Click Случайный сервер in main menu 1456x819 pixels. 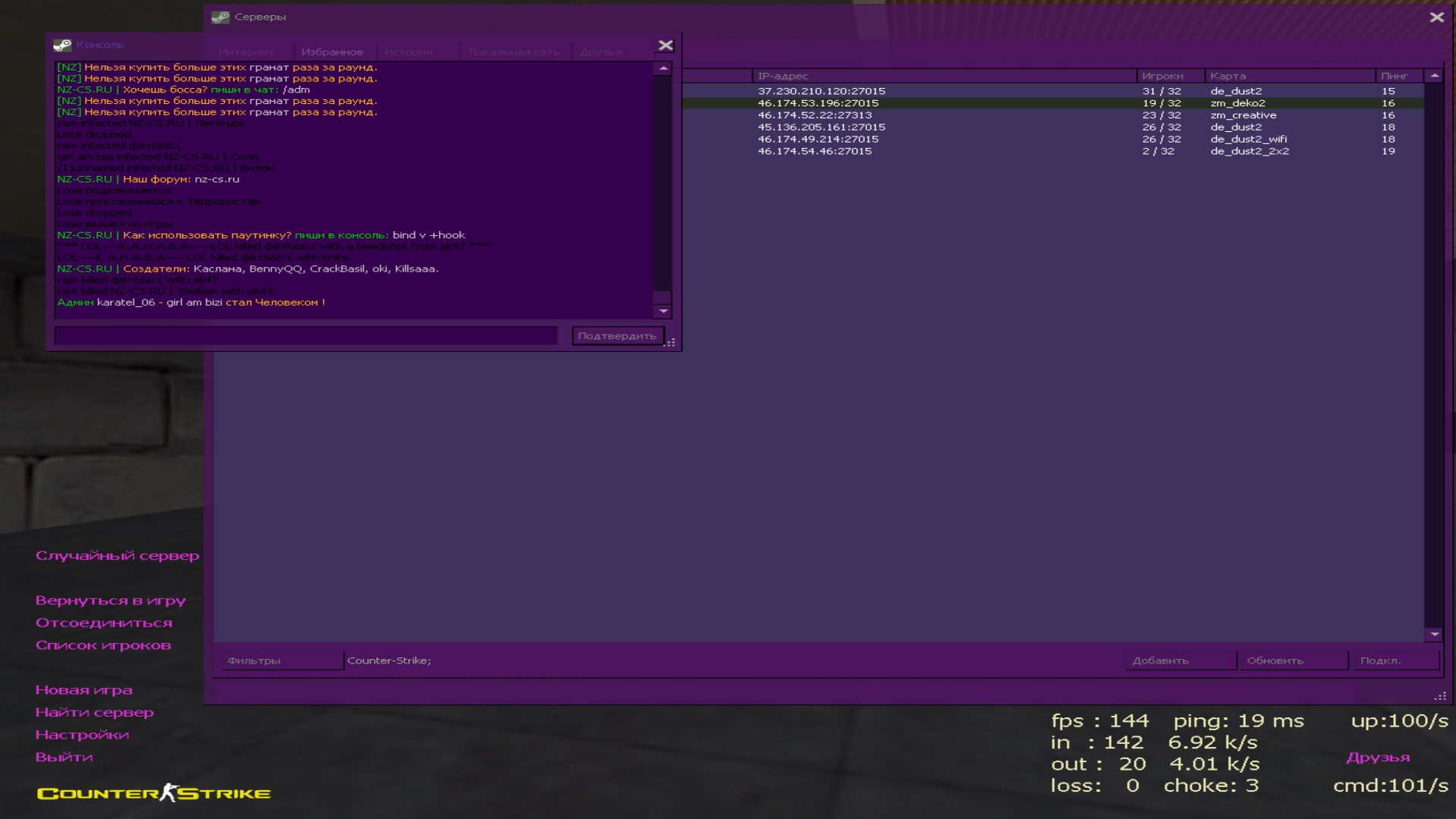[118, 556]
